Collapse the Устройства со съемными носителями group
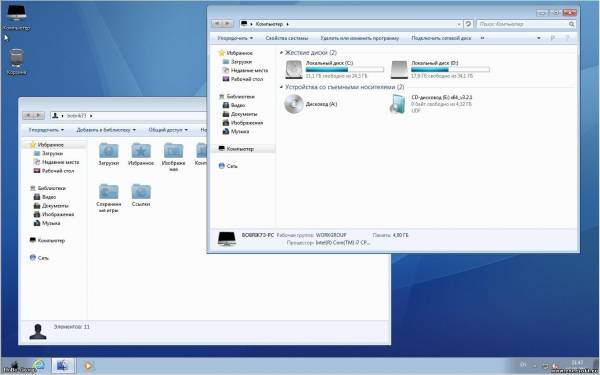The width and height of the screenshot is (600, 375). pyautogui.click(x=282, y=87)
